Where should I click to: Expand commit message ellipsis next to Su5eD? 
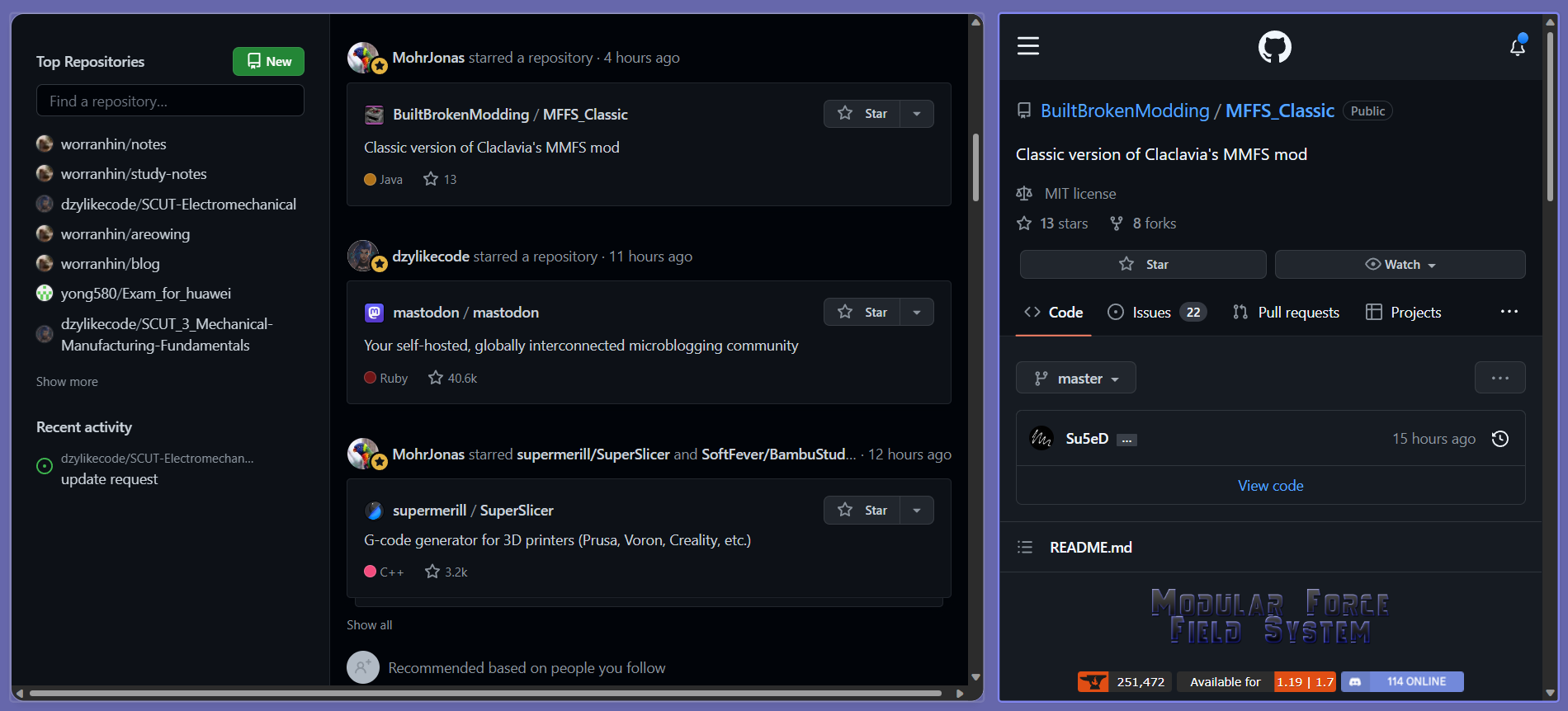coord(1126,440)
